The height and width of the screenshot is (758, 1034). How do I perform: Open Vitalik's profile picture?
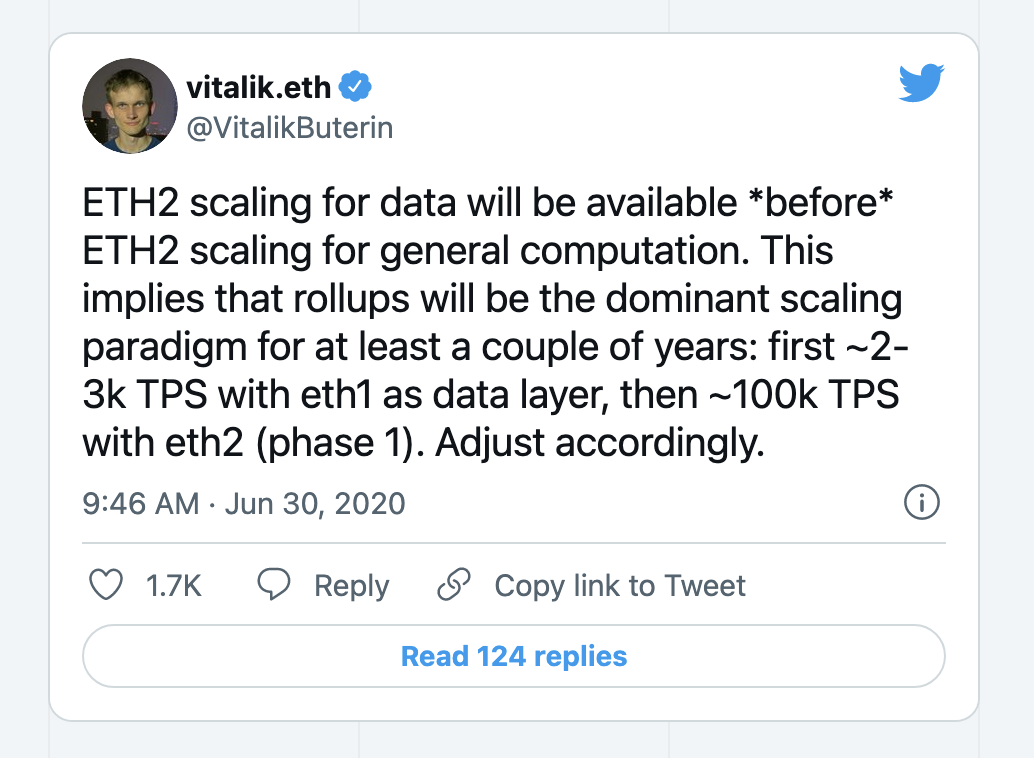coord(130,105)
